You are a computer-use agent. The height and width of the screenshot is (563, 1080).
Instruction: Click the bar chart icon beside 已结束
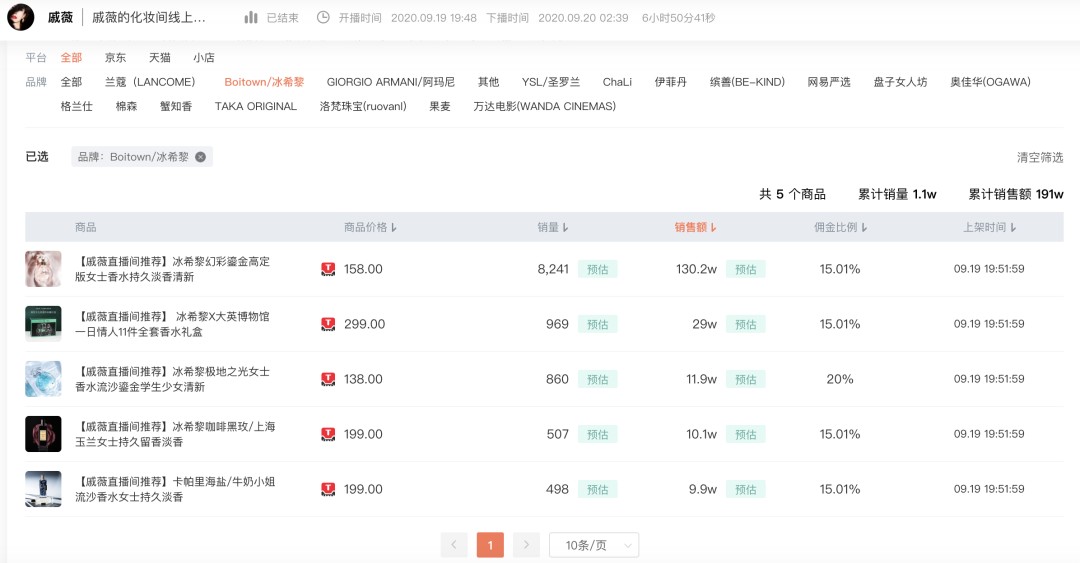point(251,17)
